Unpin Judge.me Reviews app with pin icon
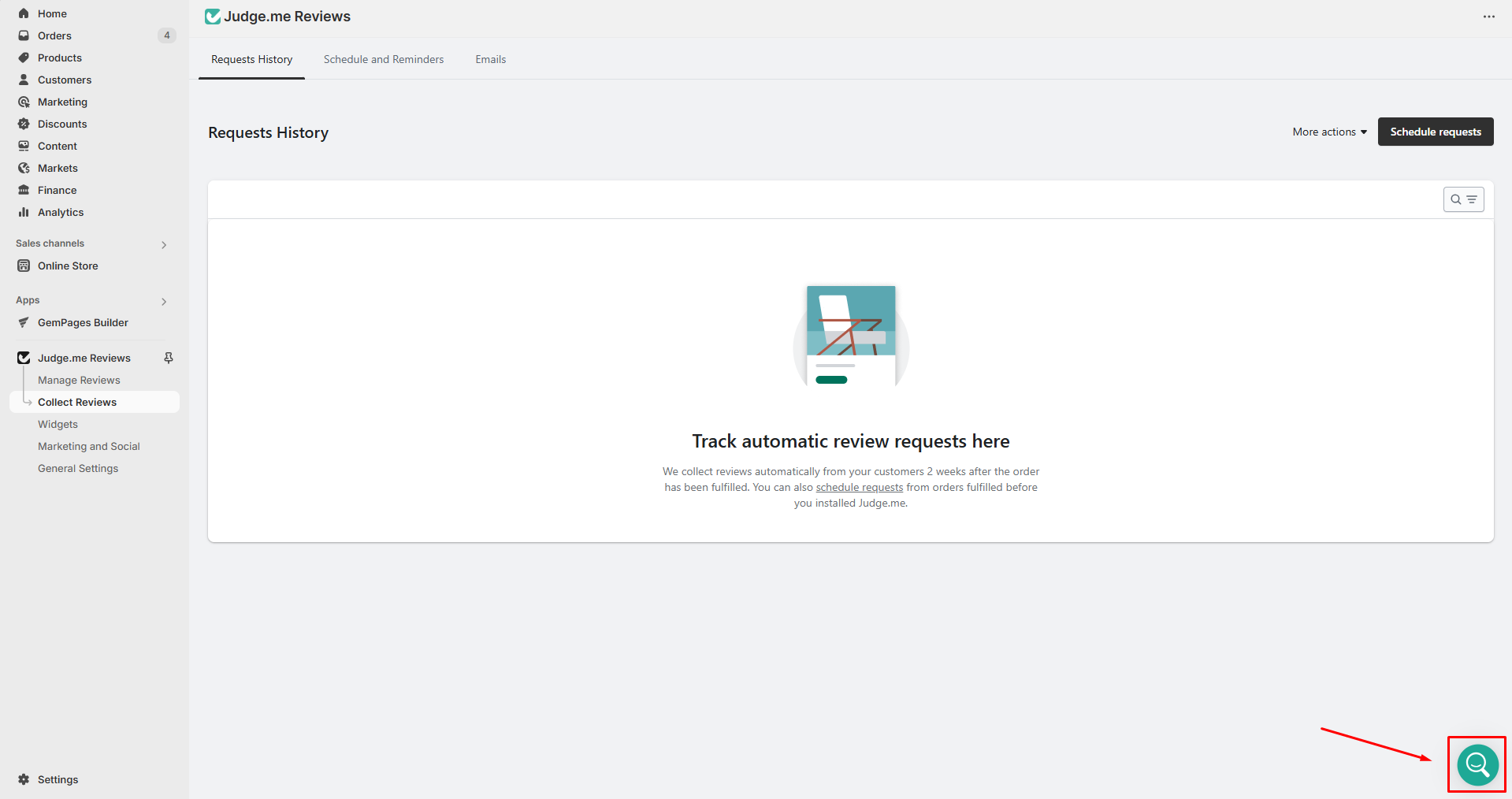This screenshot has height=799, width=1512. (168, 358)
